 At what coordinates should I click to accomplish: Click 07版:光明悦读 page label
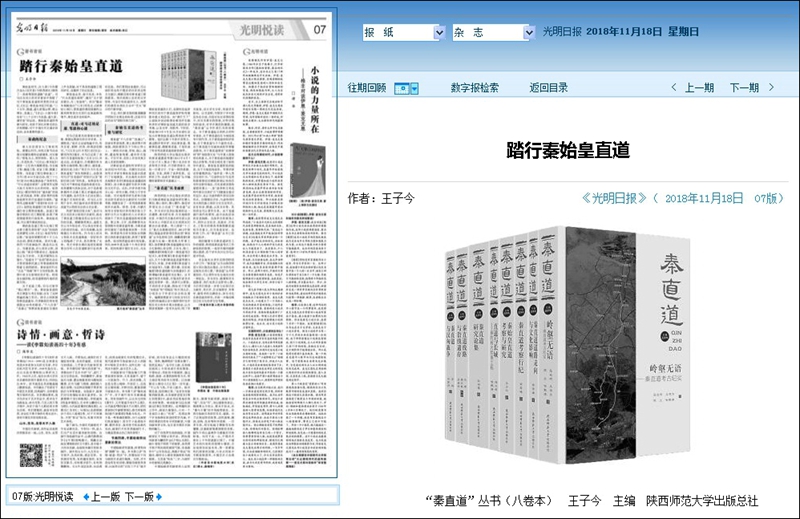pyautogui.click(x=43, y=497)
